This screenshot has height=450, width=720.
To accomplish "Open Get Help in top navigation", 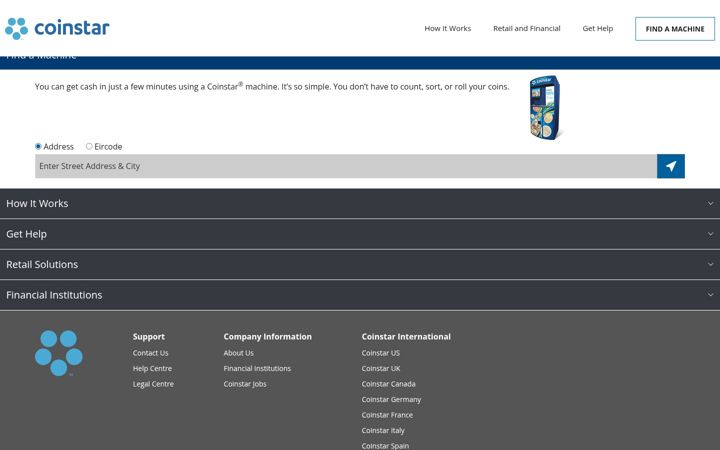I will pyautogui.click(x=598, y=28).
